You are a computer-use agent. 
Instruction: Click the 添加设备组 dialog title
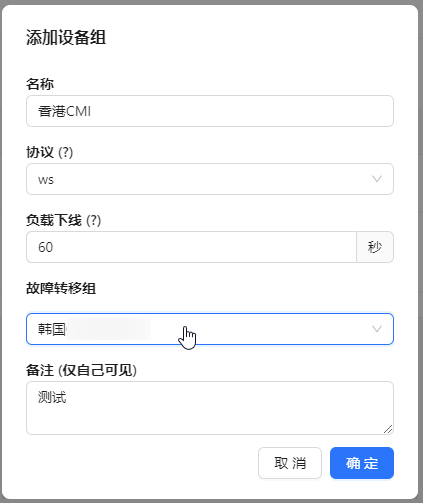66,37
